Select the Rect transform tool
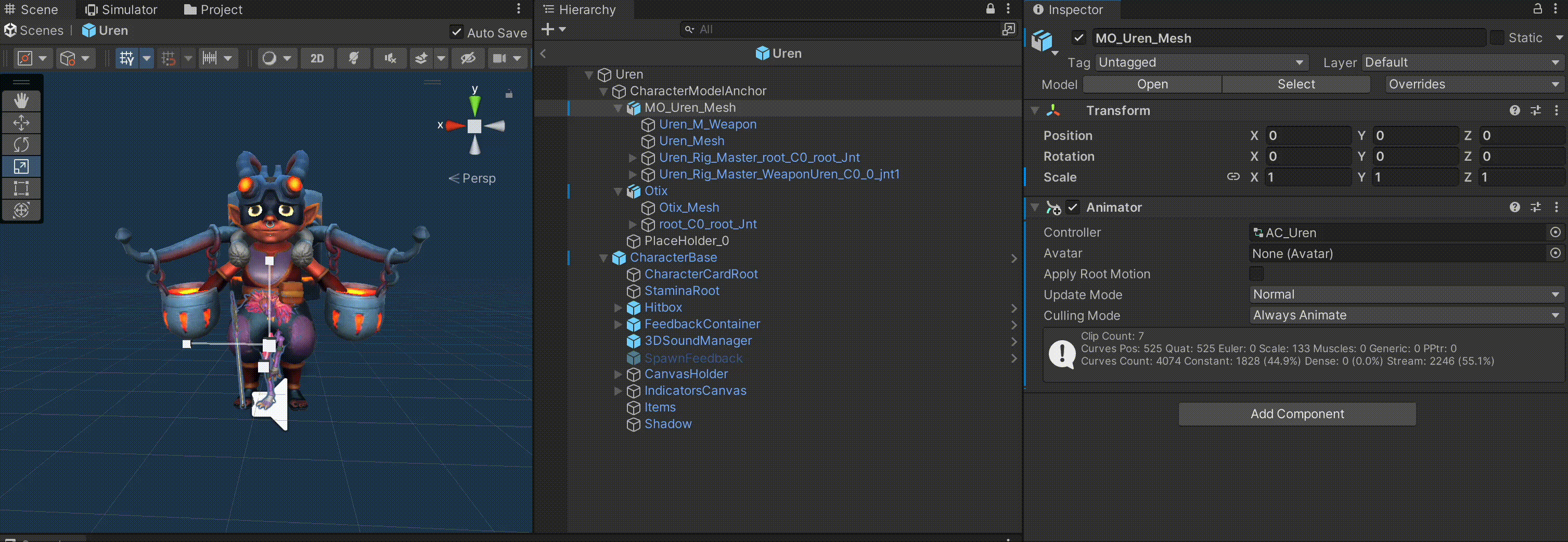The width and height of the screenshot is (1568, 542). [21, 189]
